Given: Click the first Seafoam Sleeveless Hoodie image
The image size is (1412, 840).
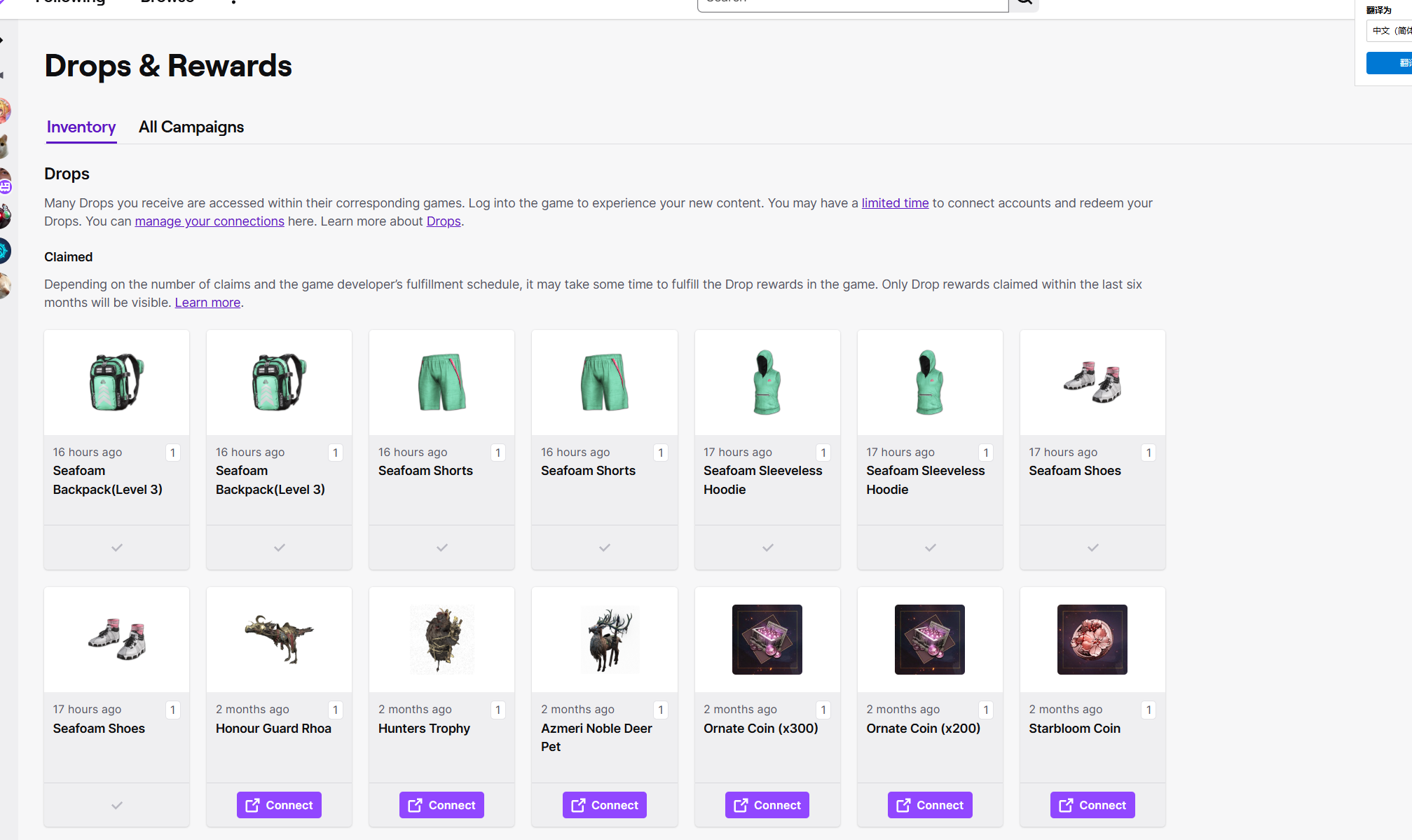Looking at the screenshot, I should 767,383.
